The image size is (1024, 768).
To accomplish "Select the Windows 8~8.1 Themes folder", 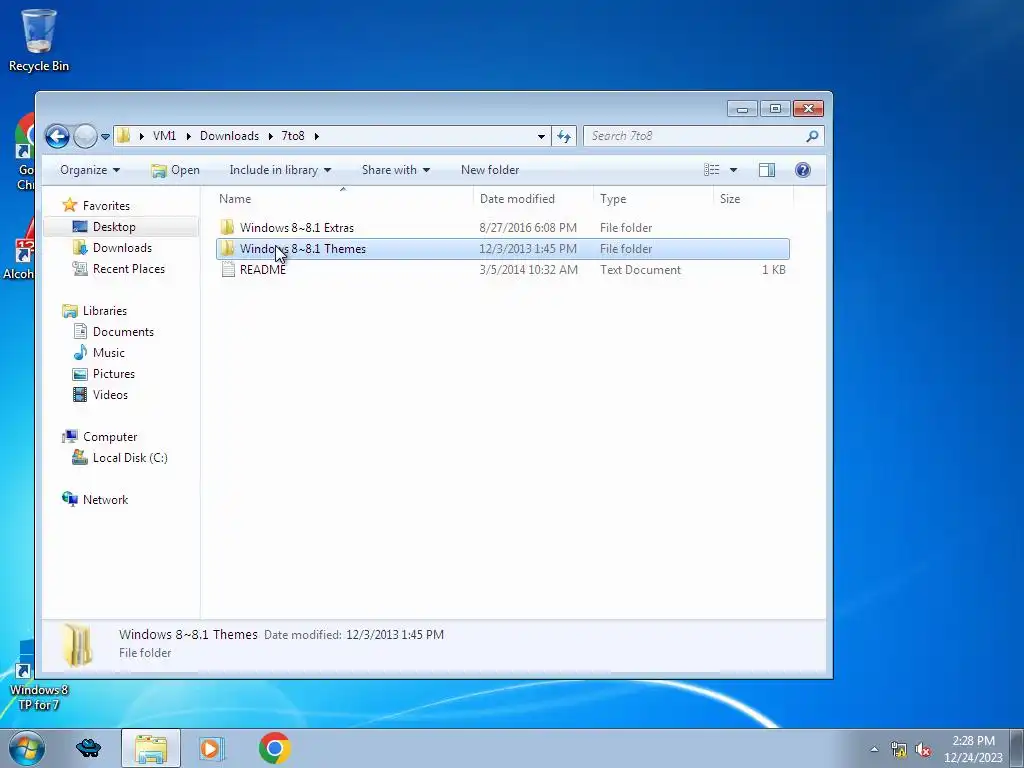I will tap(502, 249).
